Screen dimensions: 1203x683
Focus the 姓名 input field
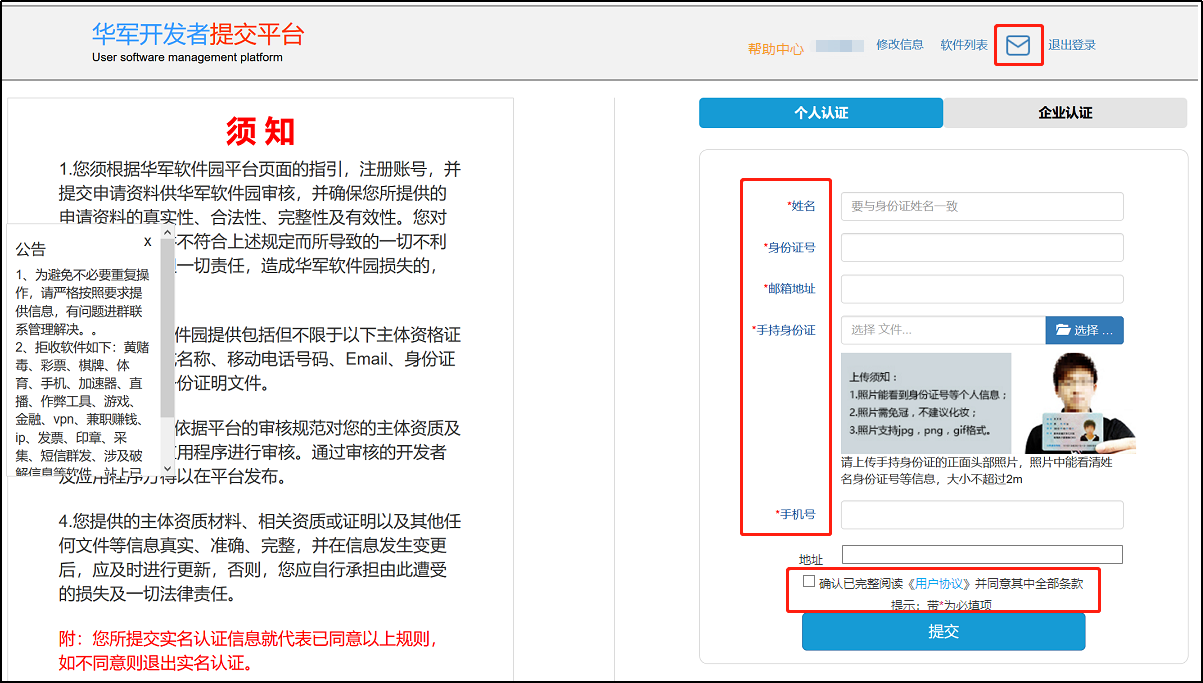coord(981,206)
